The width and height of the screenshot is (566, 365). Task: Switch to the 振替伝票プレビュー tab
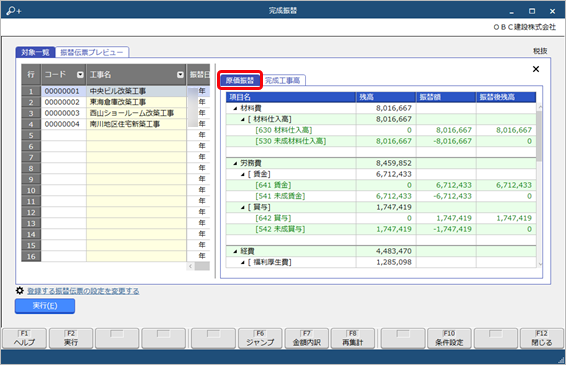pyautogui.click(x=92, y=52)
